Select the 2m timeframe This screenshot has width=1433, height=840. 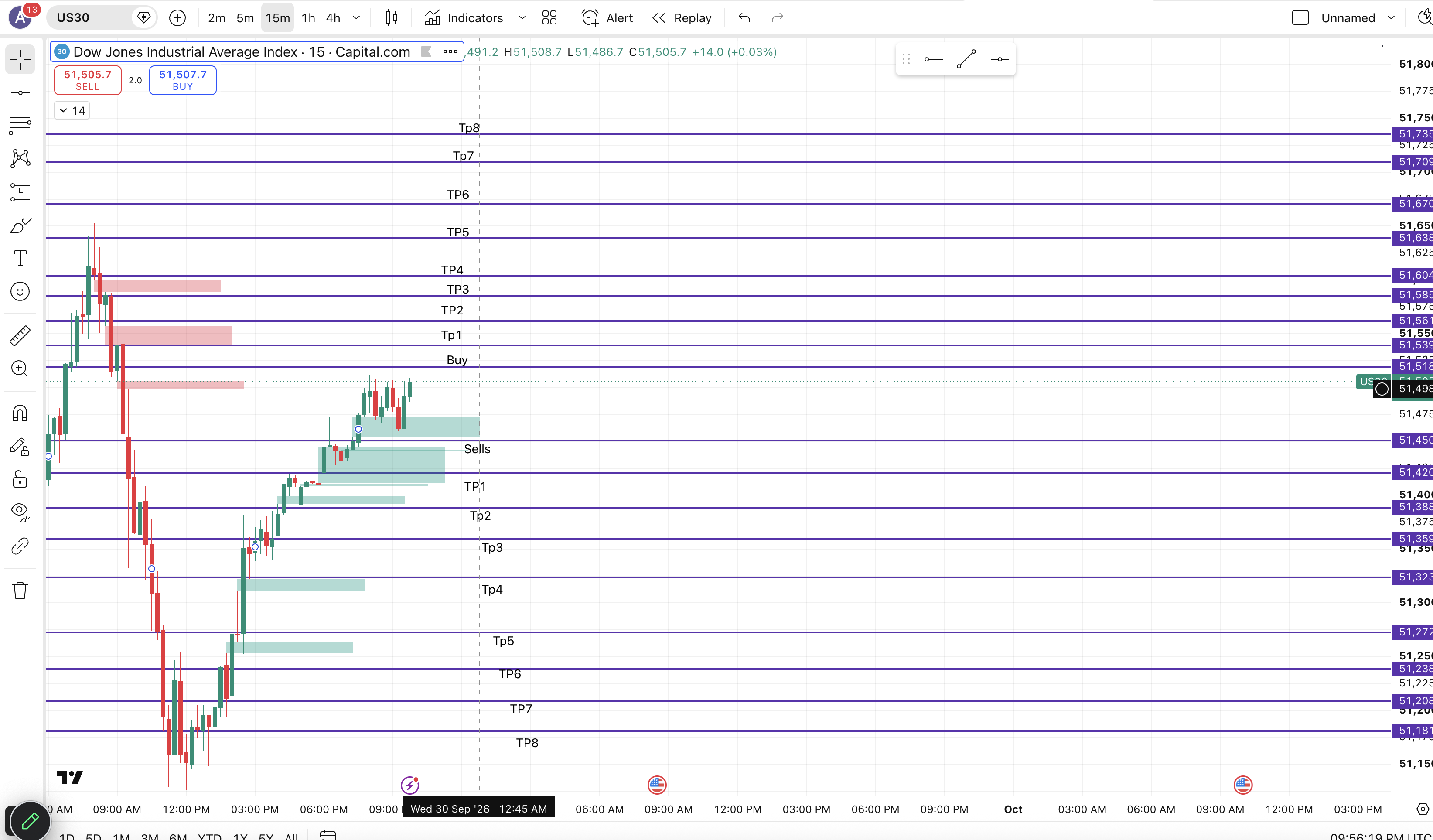(x=217, y=18)
